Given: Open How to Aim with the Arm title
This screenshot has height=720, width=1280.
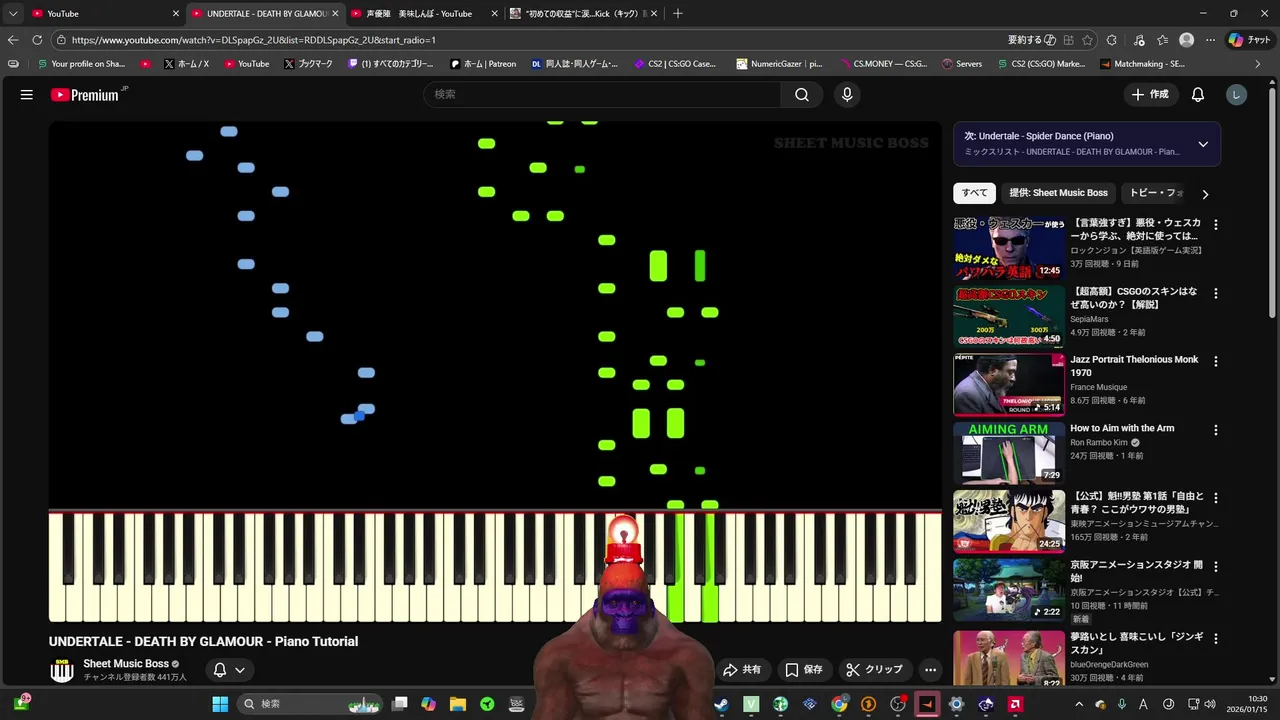Looking at the screenshot, I should [1122, 428].
